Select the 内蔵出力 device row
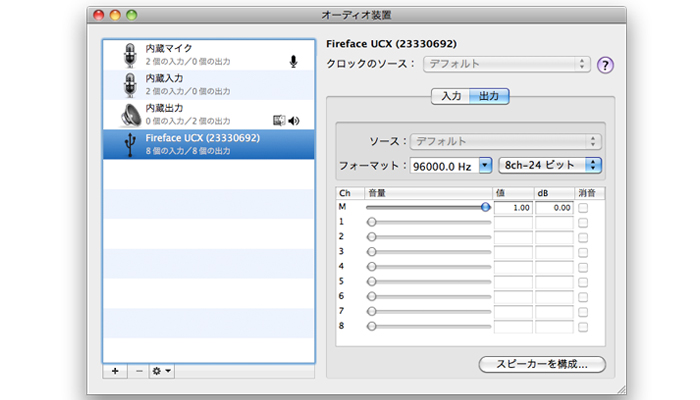 (x=208, y=115)
